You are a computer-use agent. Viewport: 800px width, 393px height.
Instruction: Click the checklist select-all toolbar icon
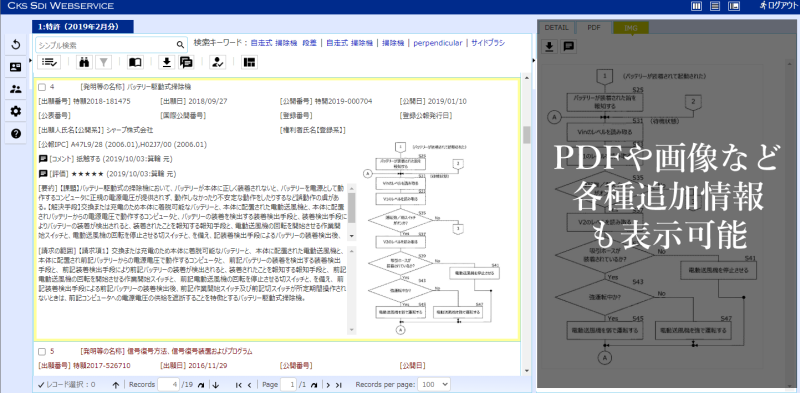pyautogui.click(x=49, y=62)
